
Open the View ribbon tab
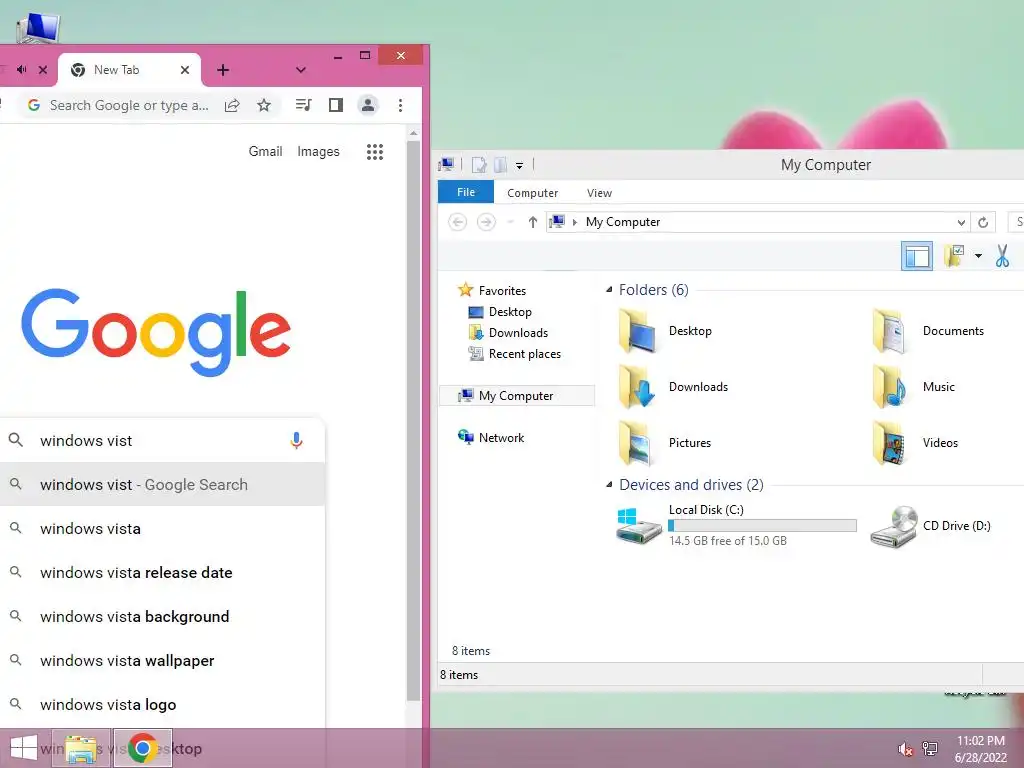599,193
